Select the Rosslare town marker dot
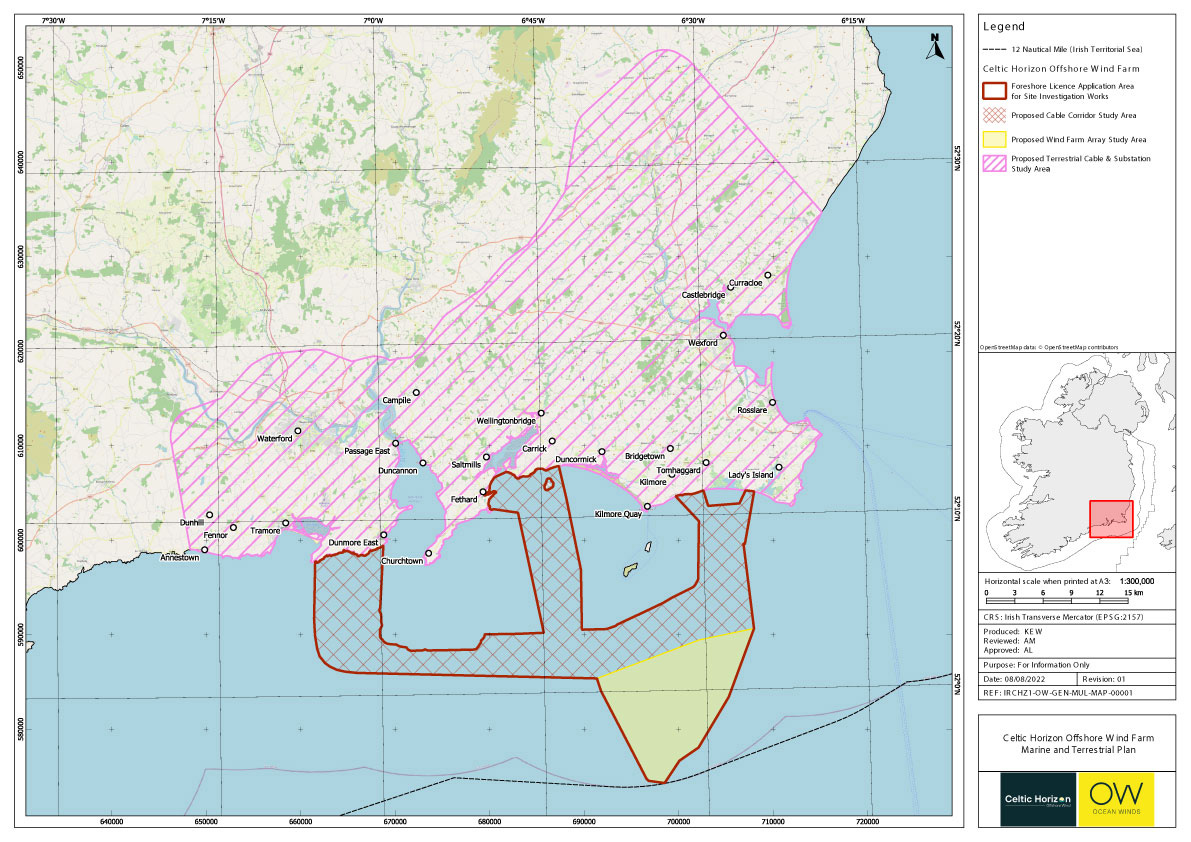The height and width of the screenshot is (842, 1191). click(x=772, y=403)
